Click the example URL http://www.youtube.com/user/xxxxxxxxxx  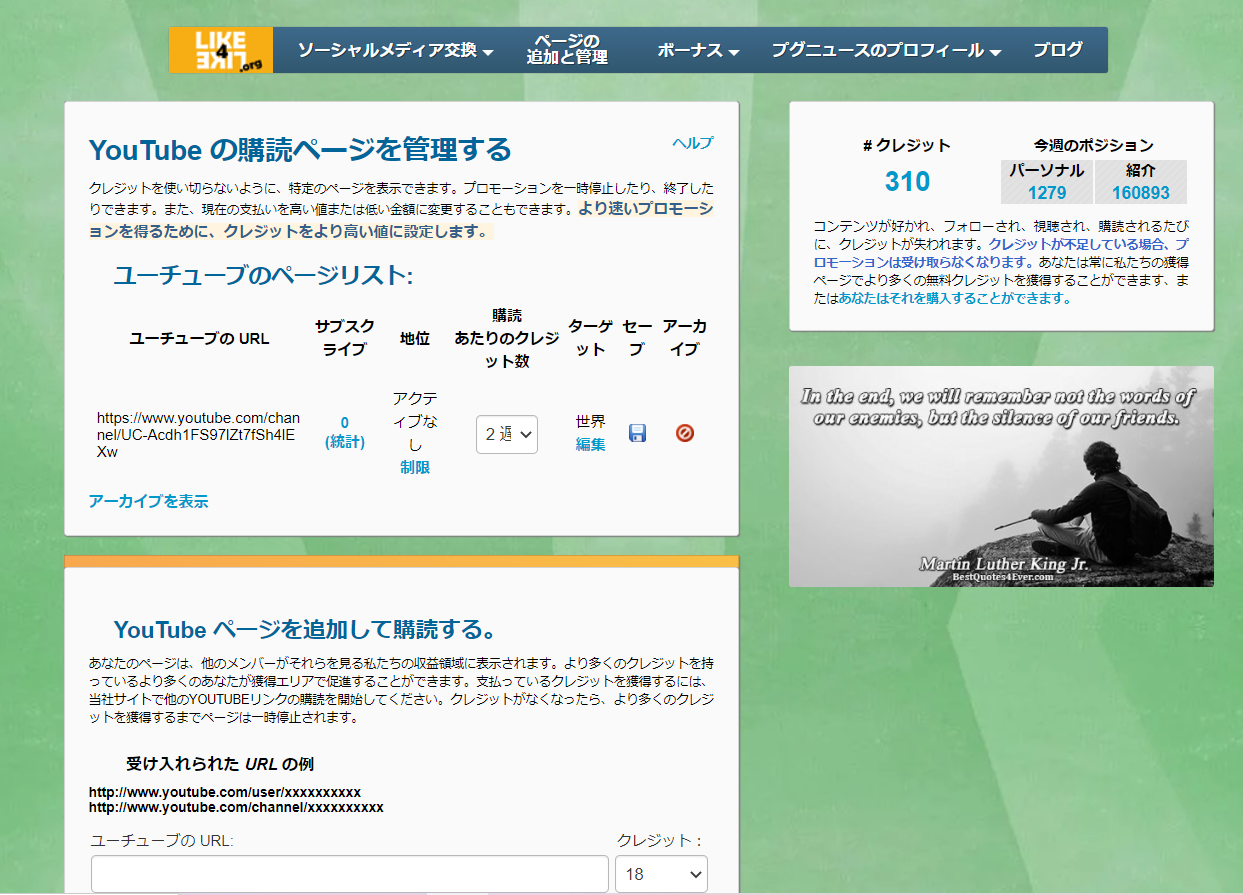tap(225, 792)
